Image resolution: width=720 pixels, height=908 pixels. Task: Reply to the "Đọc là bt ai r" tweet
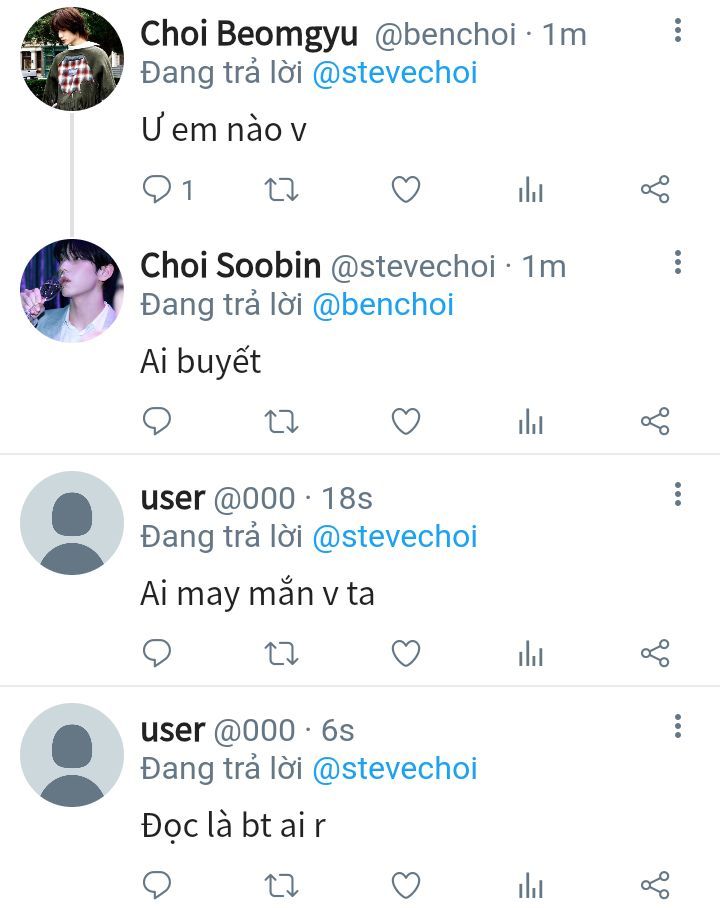[x=156, y=885]
